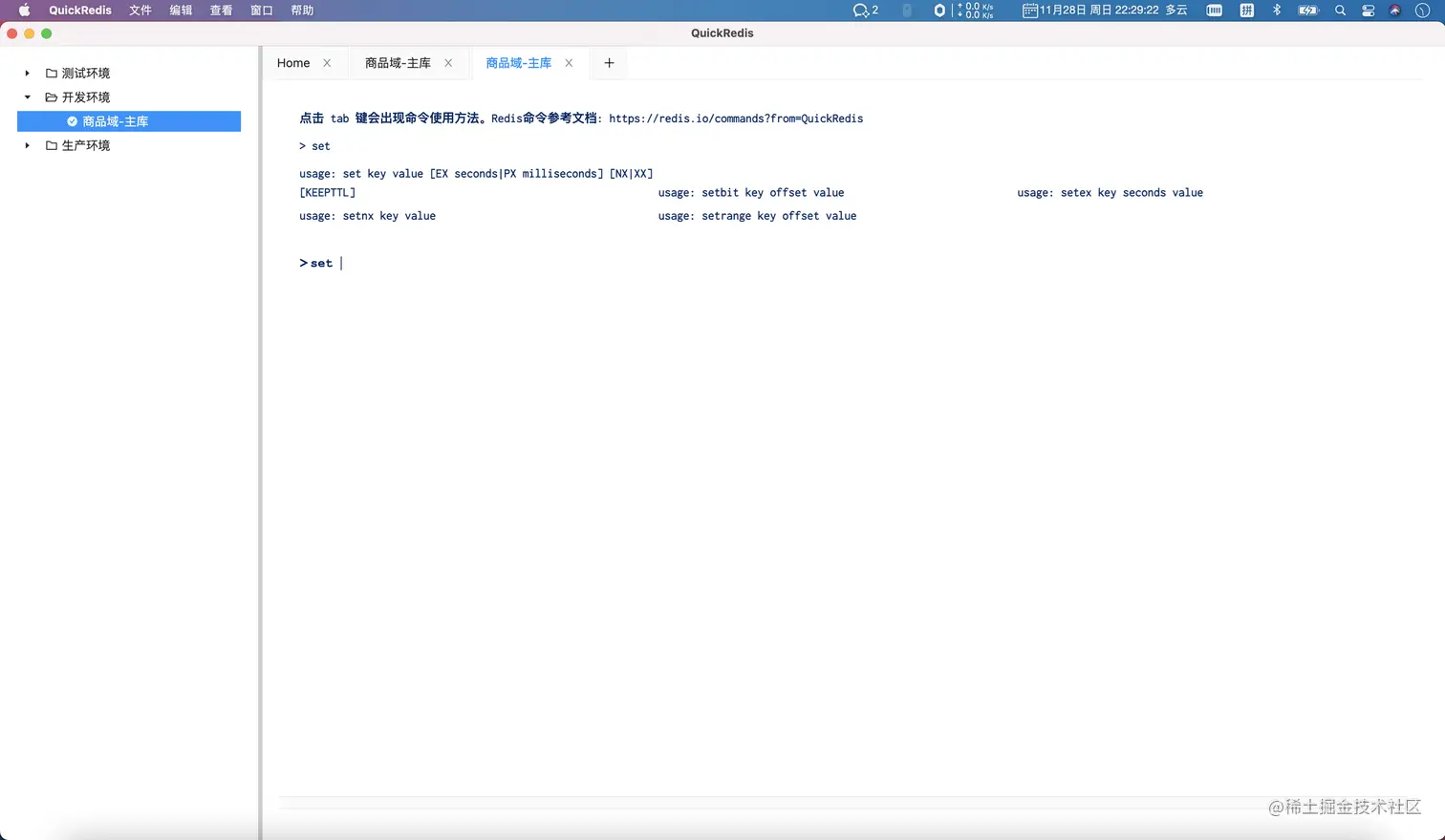The height and width of the screenshot is (840, 1445).
Task: Click the 生产环境 folder icon
Action: [x=52, y=145]
